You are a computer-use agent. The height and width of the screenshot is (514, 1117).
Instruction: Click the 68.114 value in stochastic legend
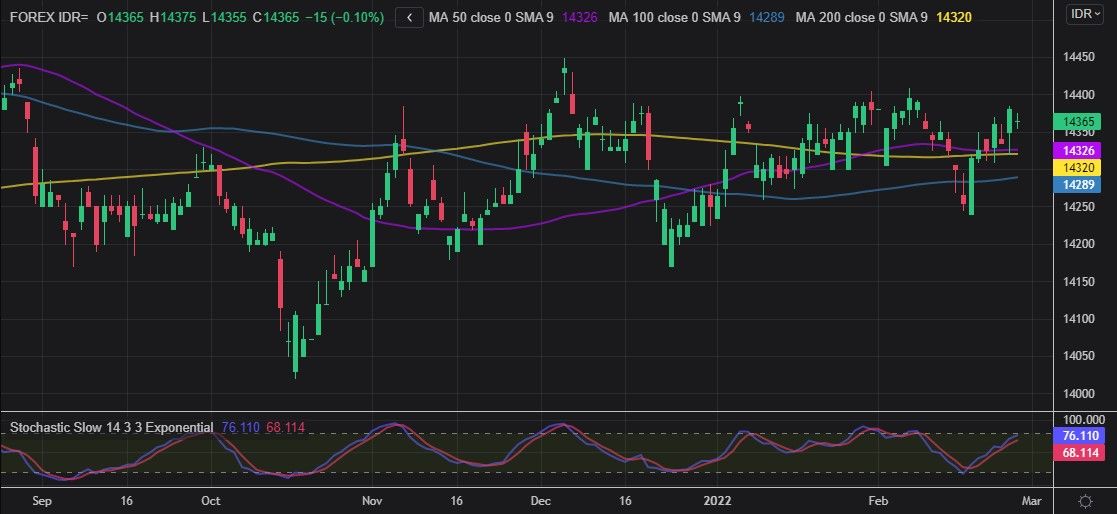[286, 427]
